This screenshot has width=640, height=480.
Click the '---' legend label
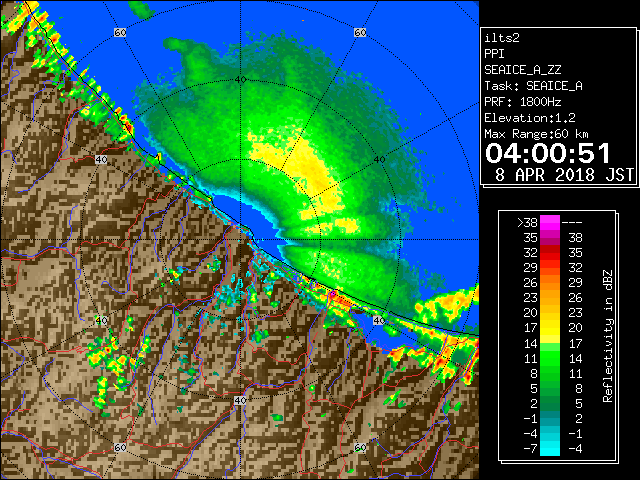pyautogui.click(x=572, y=223)
